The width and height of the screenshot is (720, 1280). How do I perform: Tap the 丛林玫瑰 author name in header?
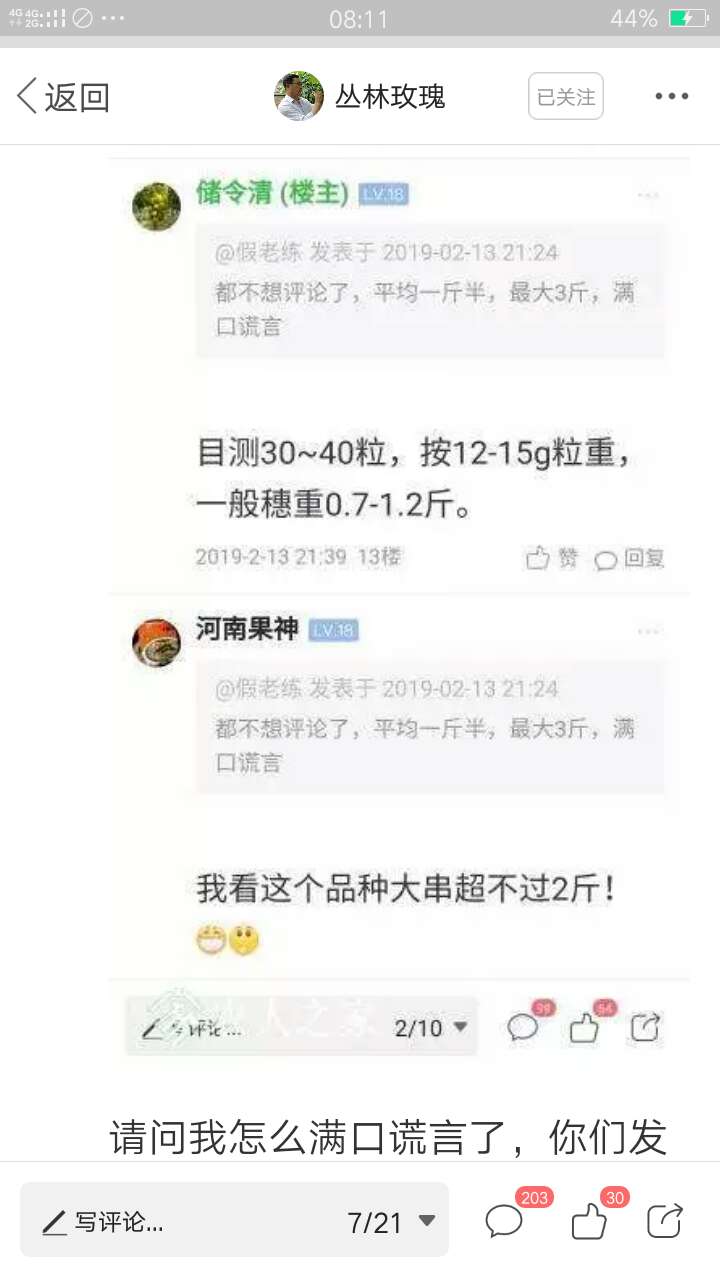point(390,97)
